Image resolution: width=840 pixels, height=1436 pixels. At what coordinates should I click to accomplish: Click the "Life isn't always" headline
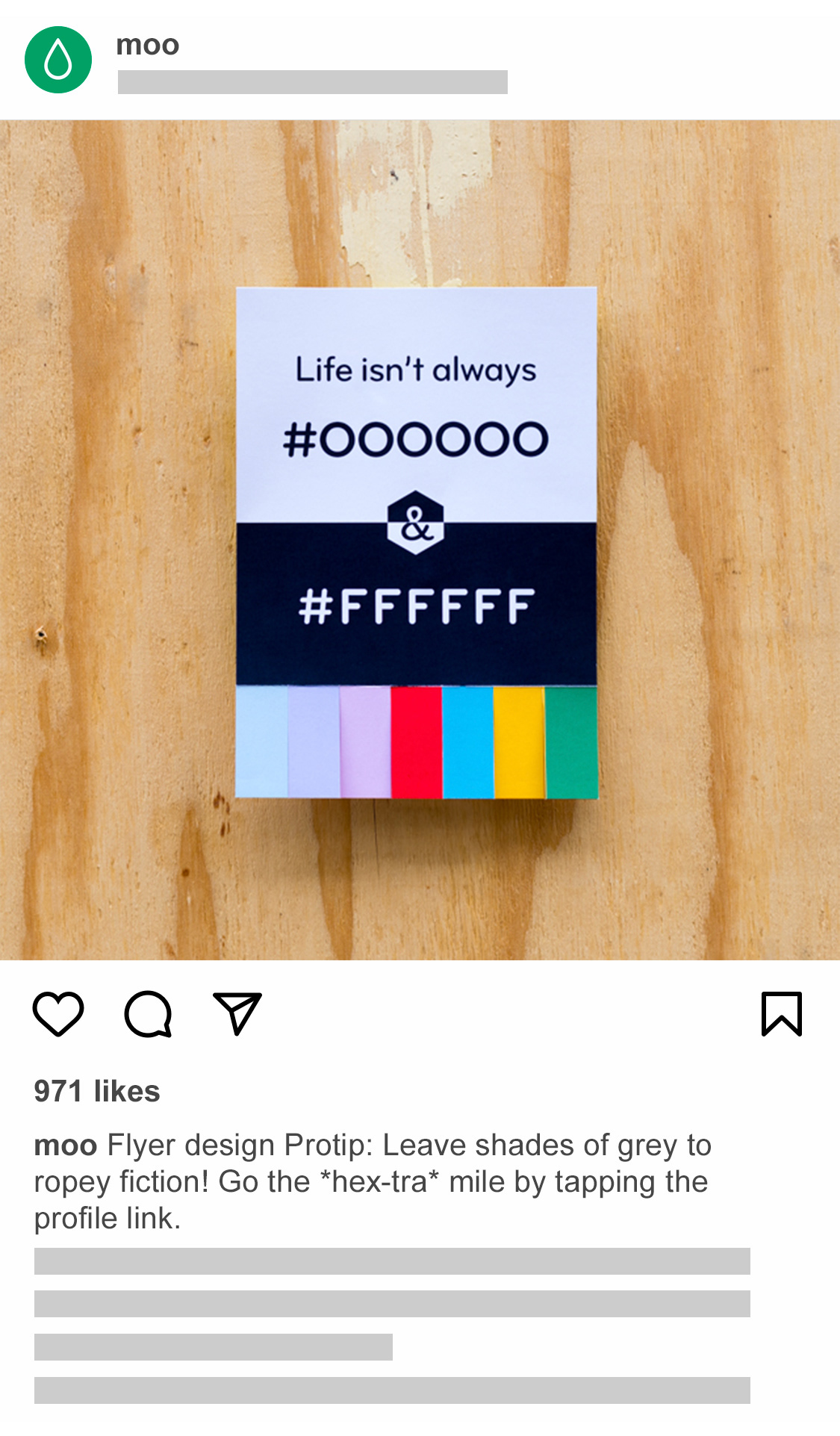tap(416, 370)
